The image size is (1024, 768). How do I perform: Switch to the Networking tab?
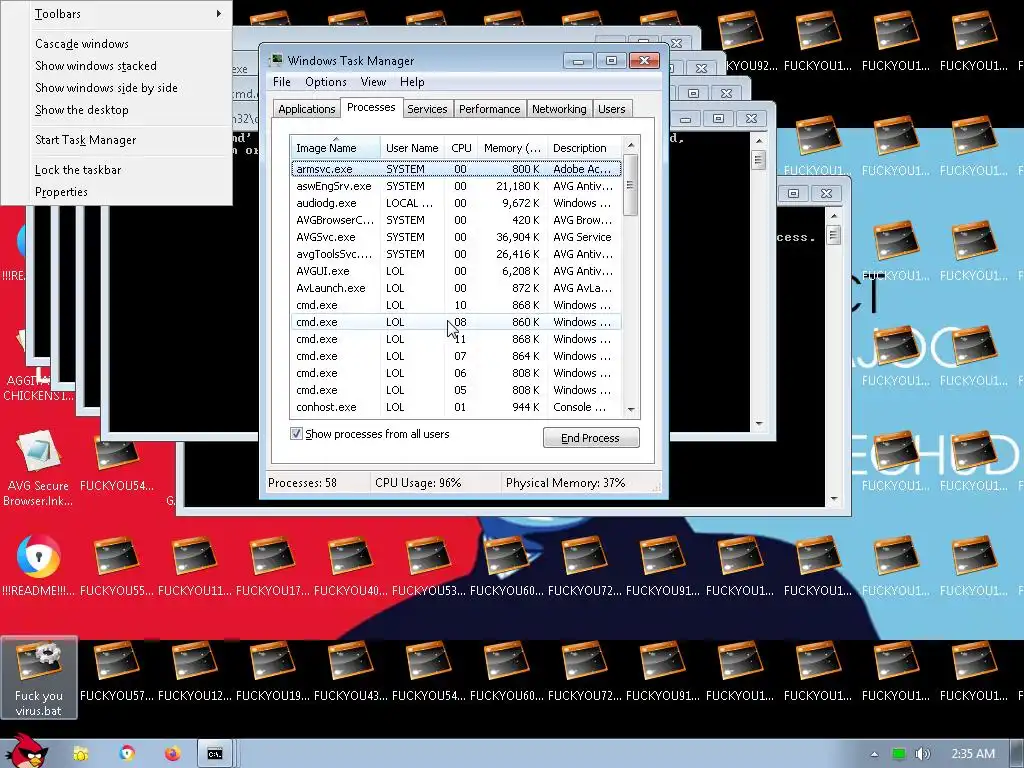point(559,109)
